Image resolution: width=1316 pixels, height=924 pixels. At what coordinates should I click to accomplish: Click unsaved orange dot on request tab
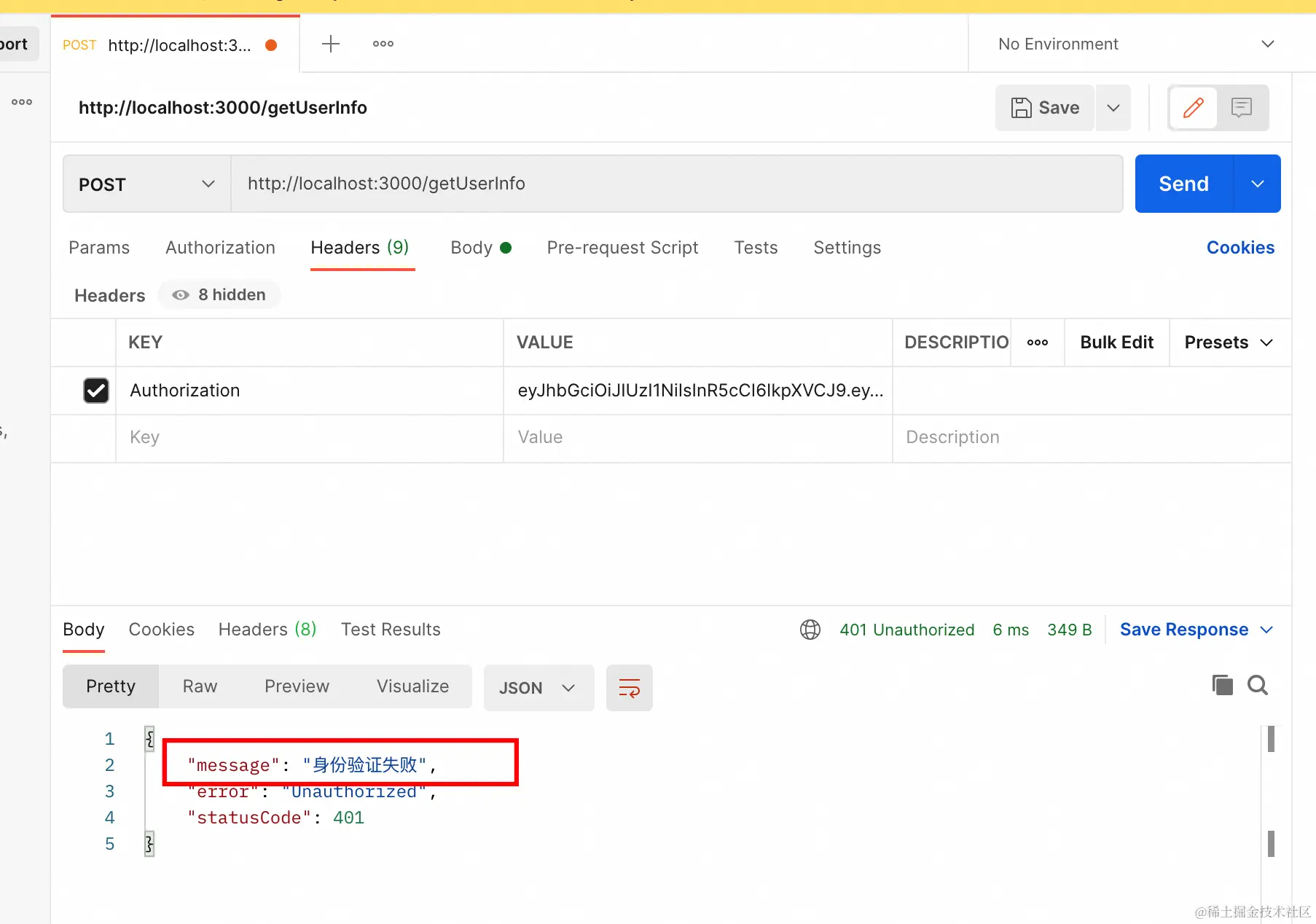coord(271,45)
